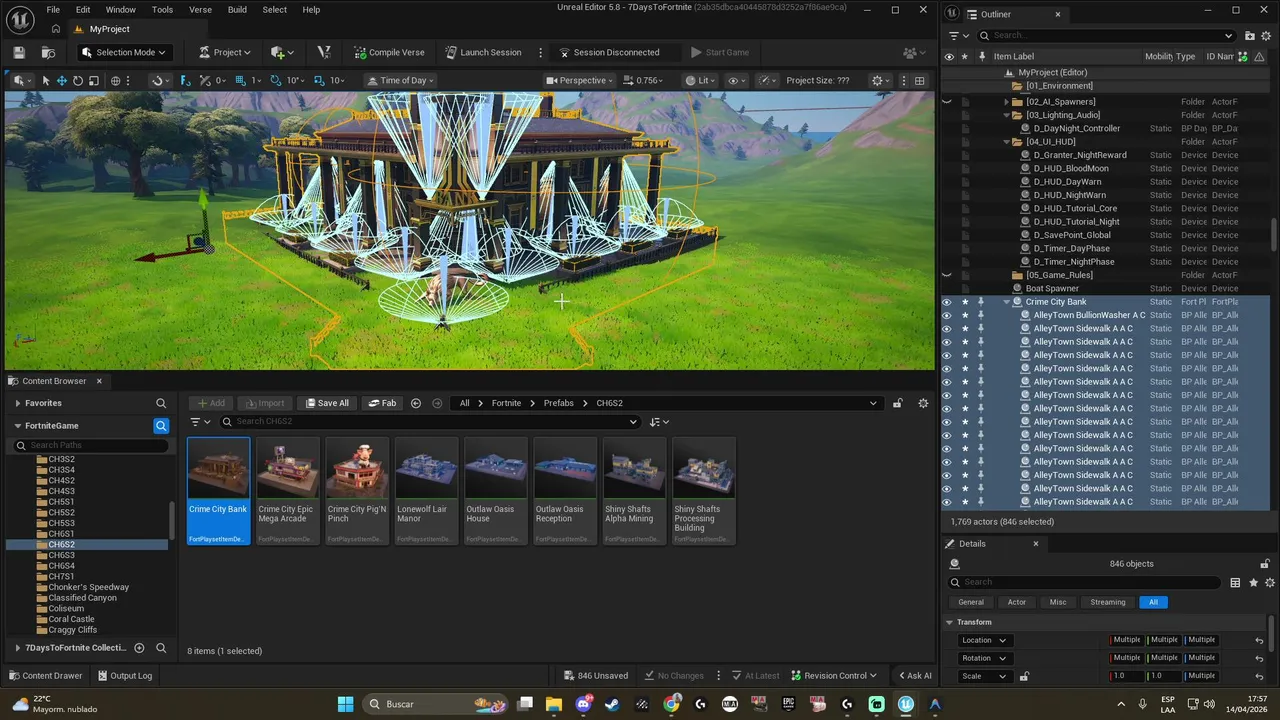This screenshot has width=1280, height=720.
Task: Click the Details favorites star icon
Action: (1253, 582)
